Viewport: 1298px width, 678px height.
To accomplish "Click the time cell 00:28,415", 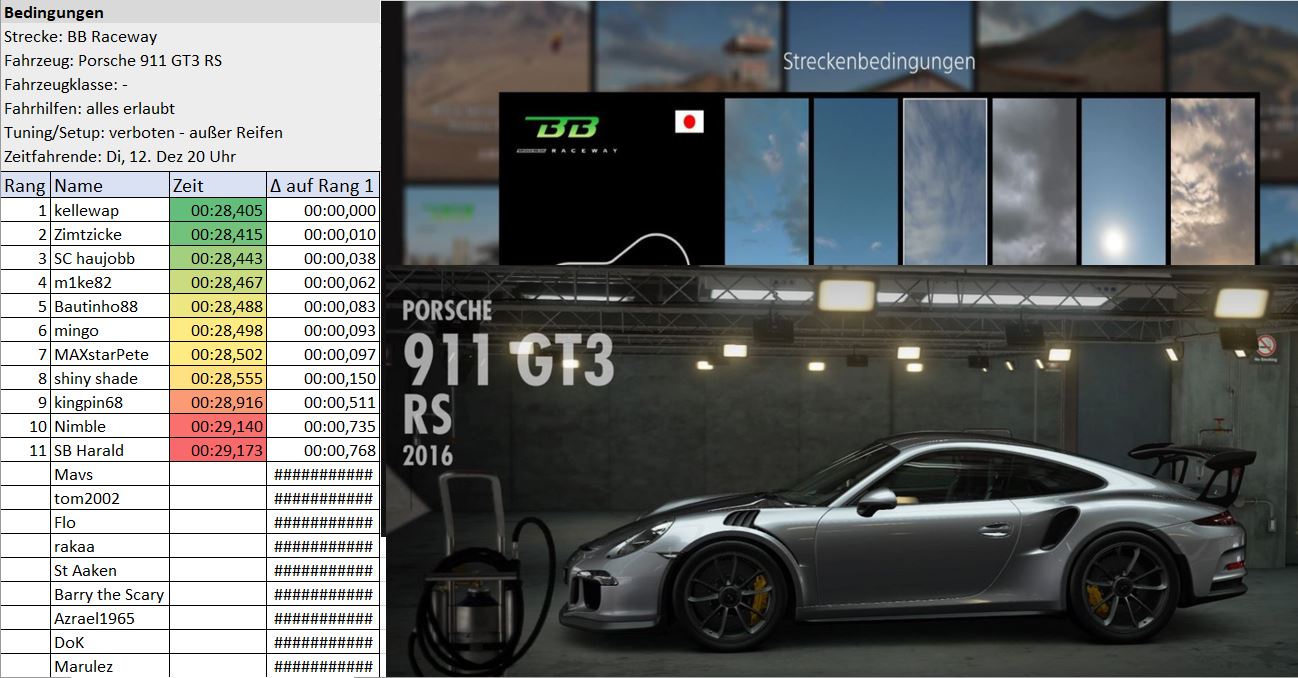I will click(x=218, y=234).
